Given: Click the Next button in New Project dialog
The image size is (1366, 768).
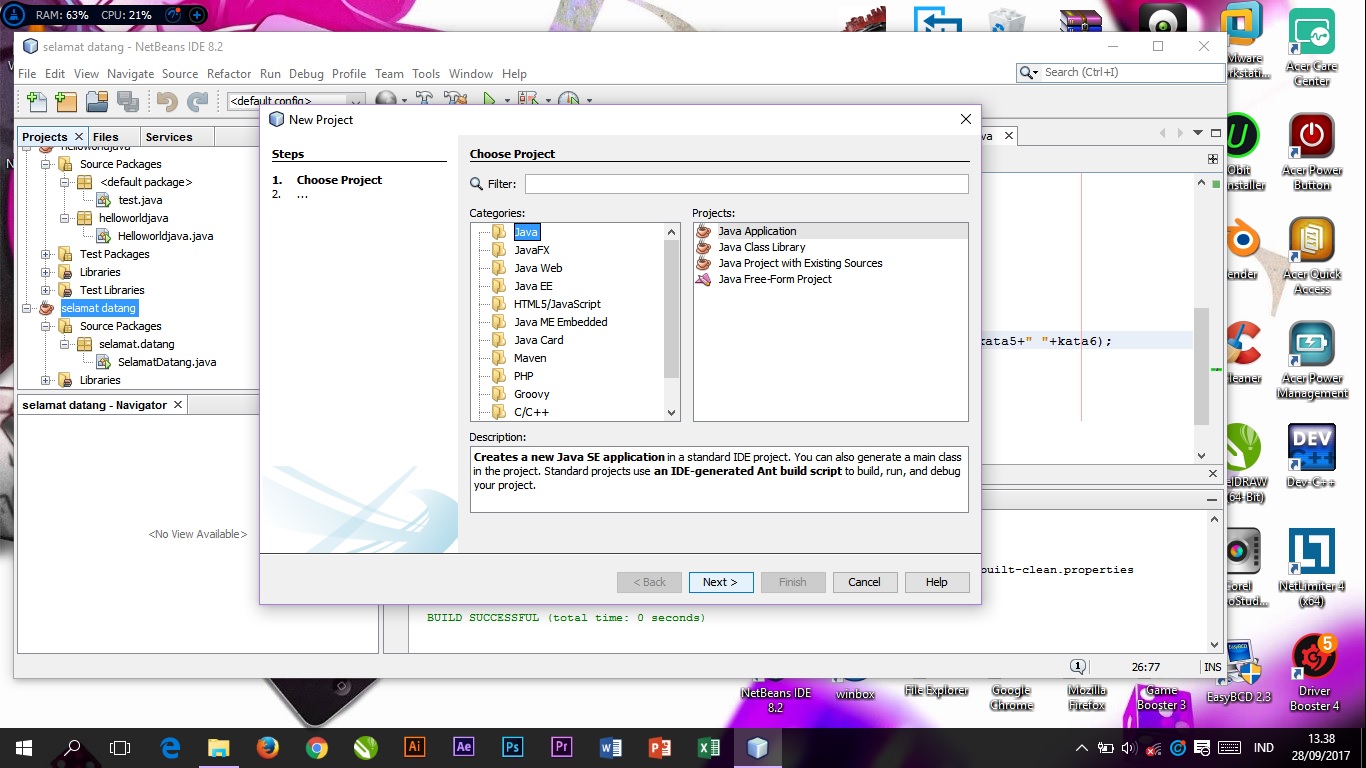Looking at the screenshot, I should (x=721, y=582).
